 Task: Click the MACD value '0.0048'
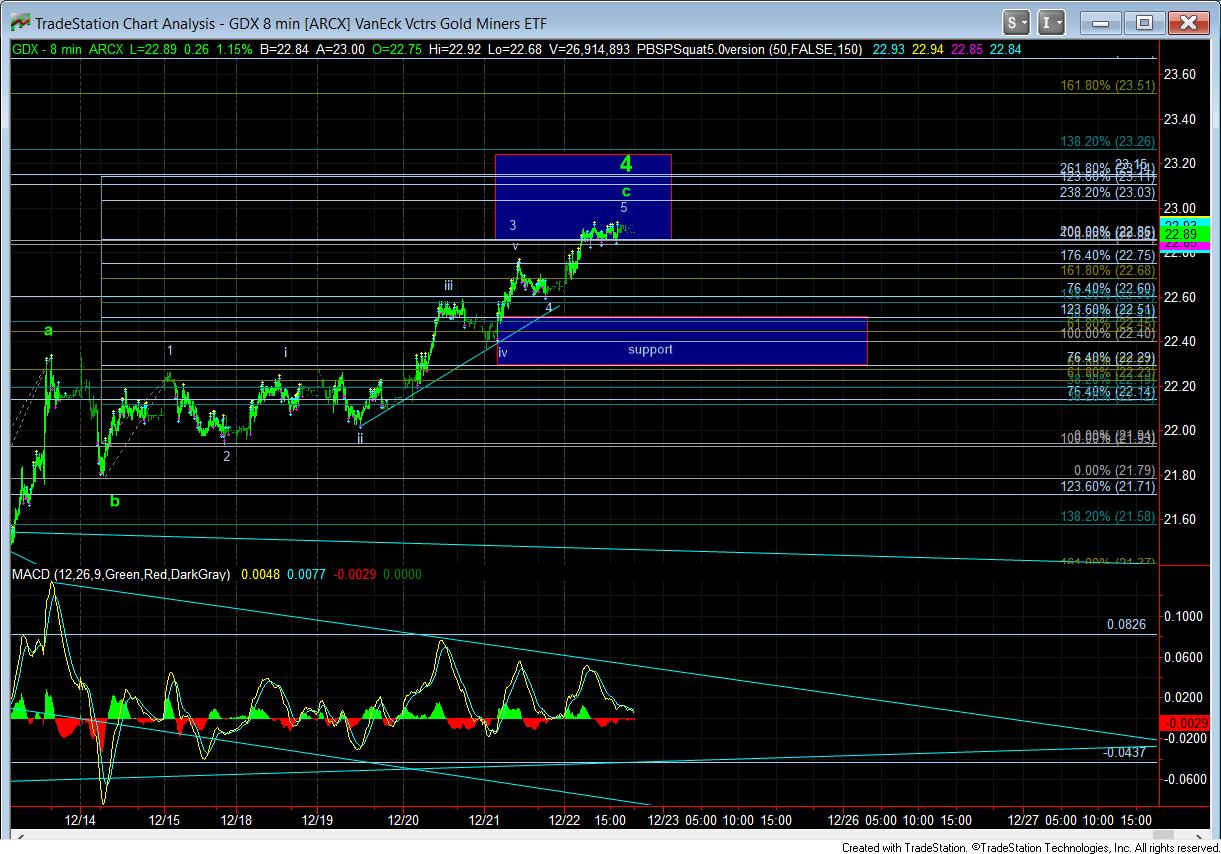pyautogui.click(x=259, y=575)
